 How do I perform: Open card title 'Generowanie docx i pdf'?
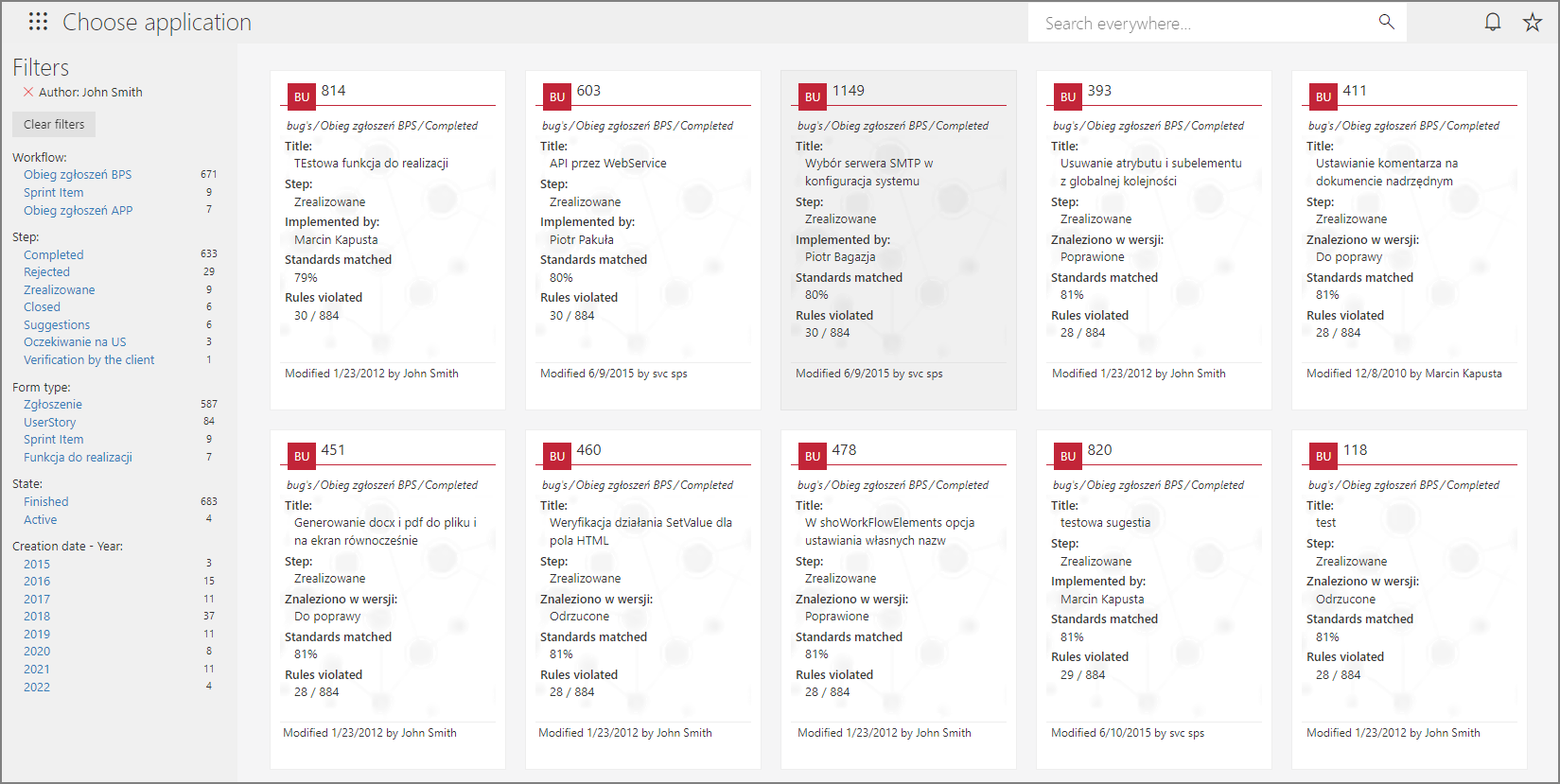pyautogui.click(x=385, y=531)
